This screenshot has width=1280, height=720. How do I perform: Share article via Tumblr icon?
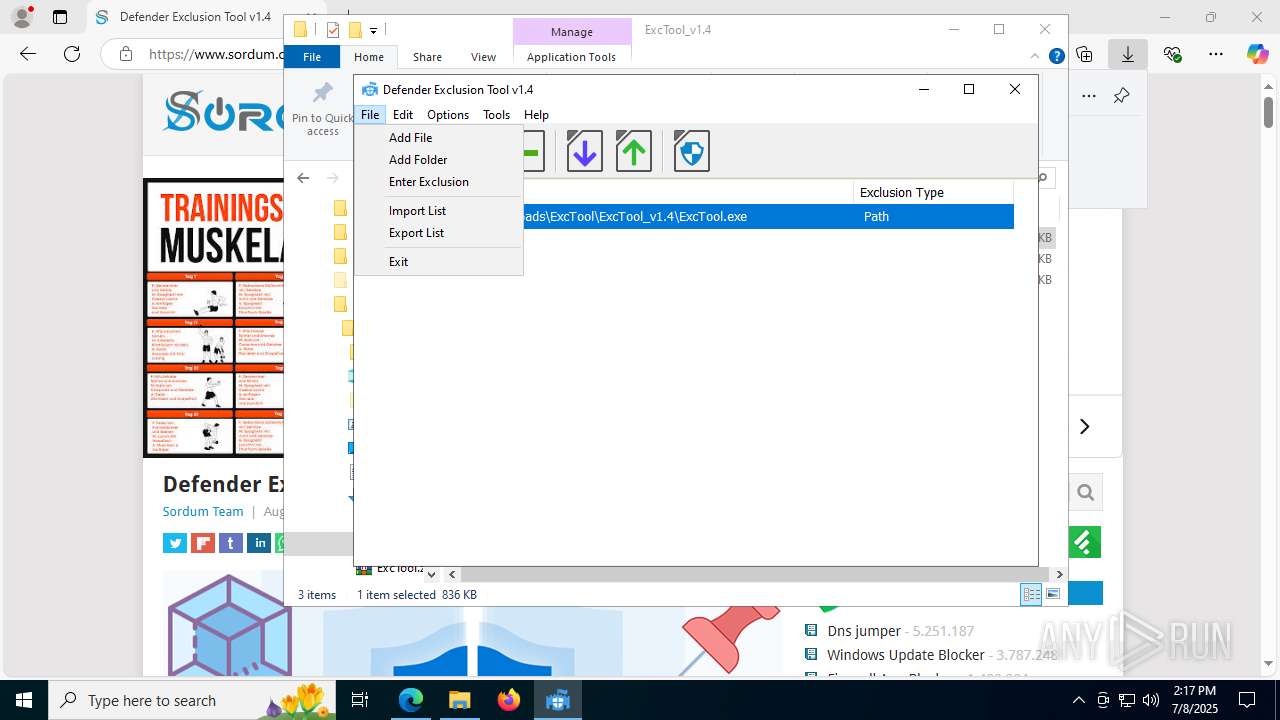pos(231,543)
